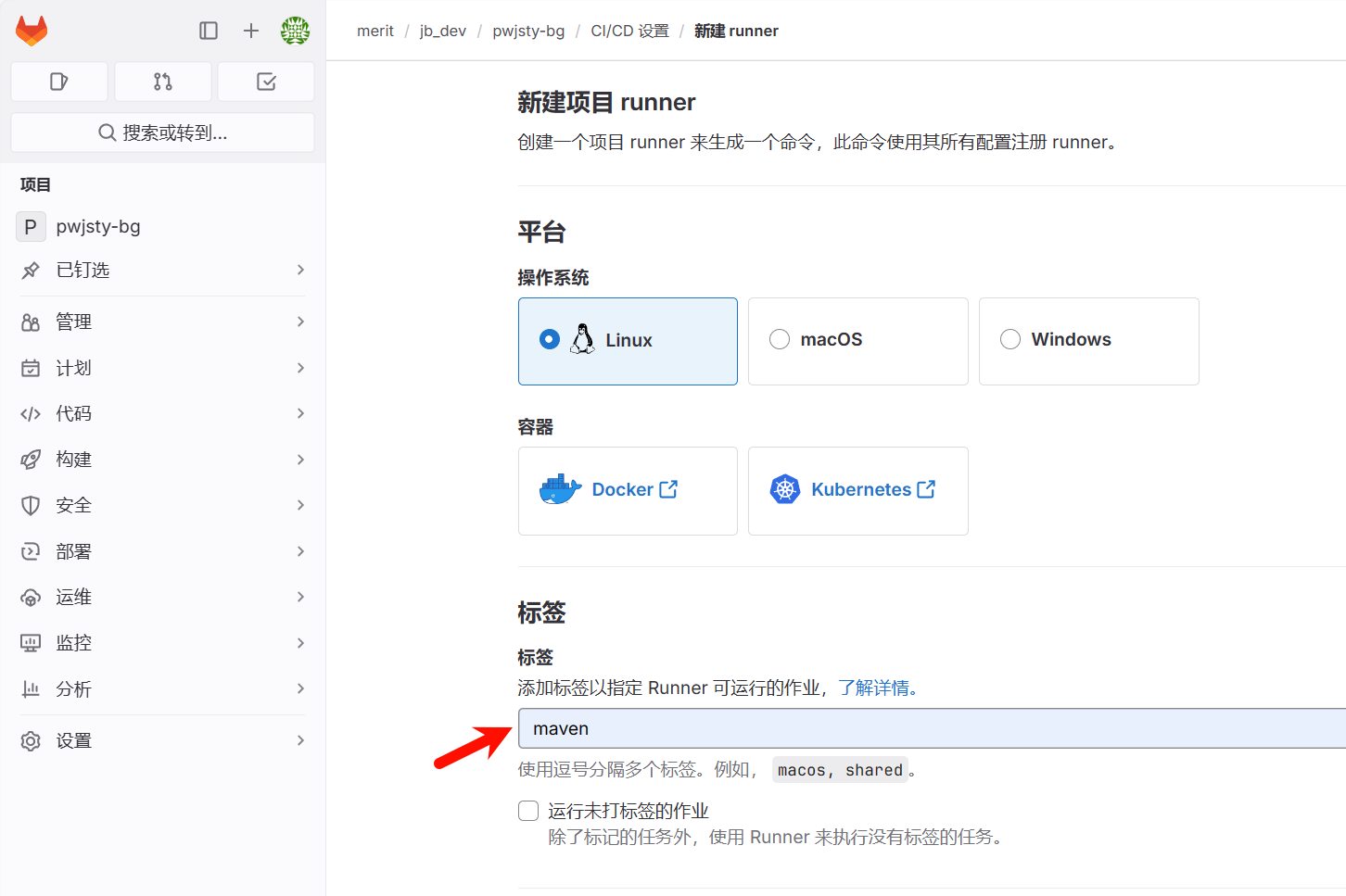Select the macOS radio button

pyautogui.click(x=780, y=340)
